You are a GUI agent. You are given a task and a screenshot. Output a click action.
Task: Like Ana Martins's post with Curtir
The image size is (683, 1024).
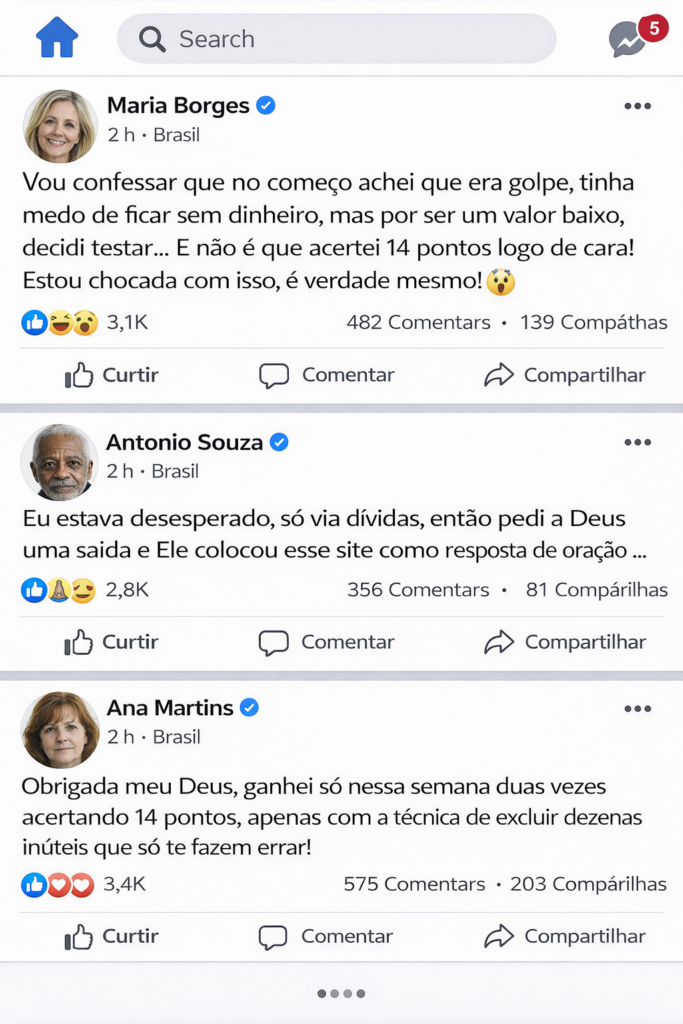(x=112, y=936)
